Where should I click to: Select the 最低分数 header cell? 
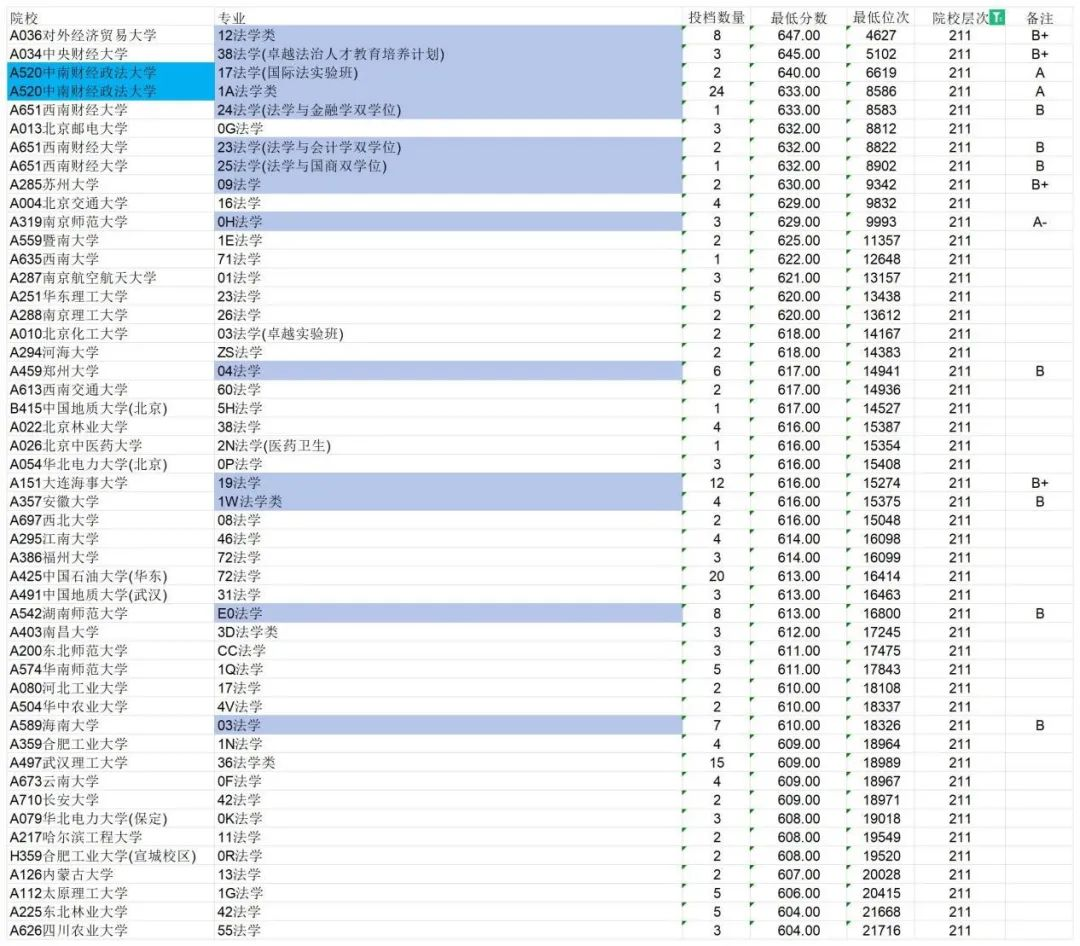pos(799,18)
